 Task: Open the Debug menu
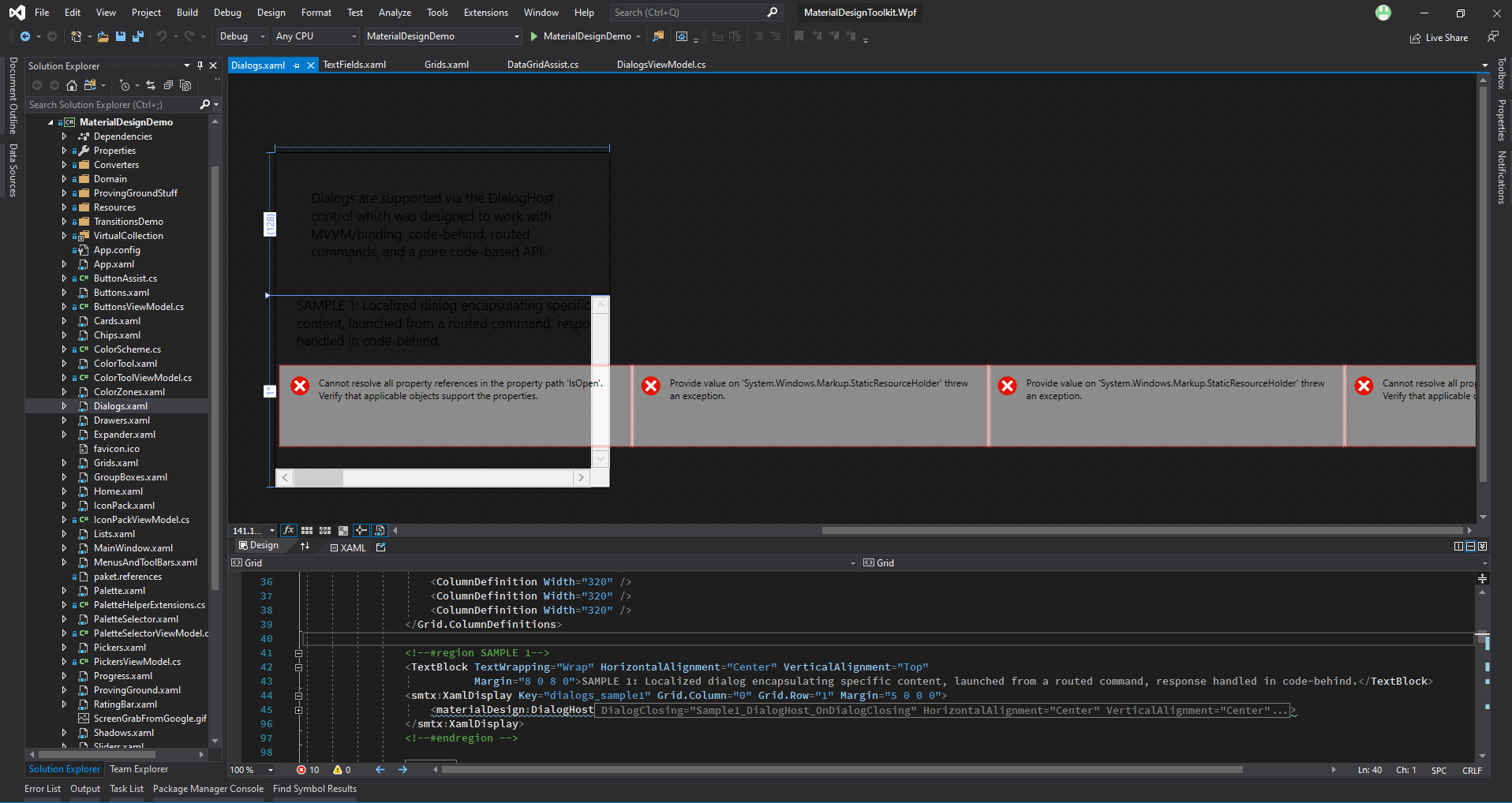[227, 12]
